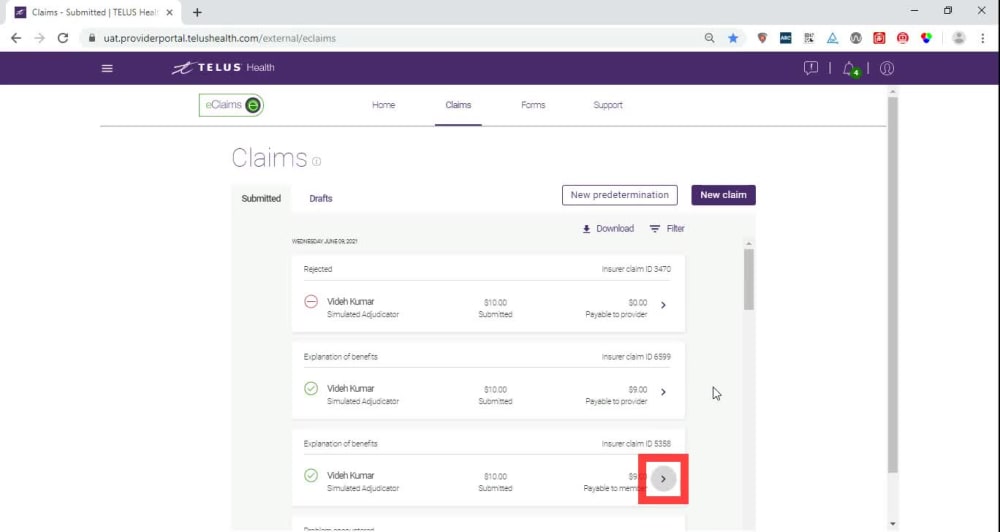Open the Filter options

point(666,228)
